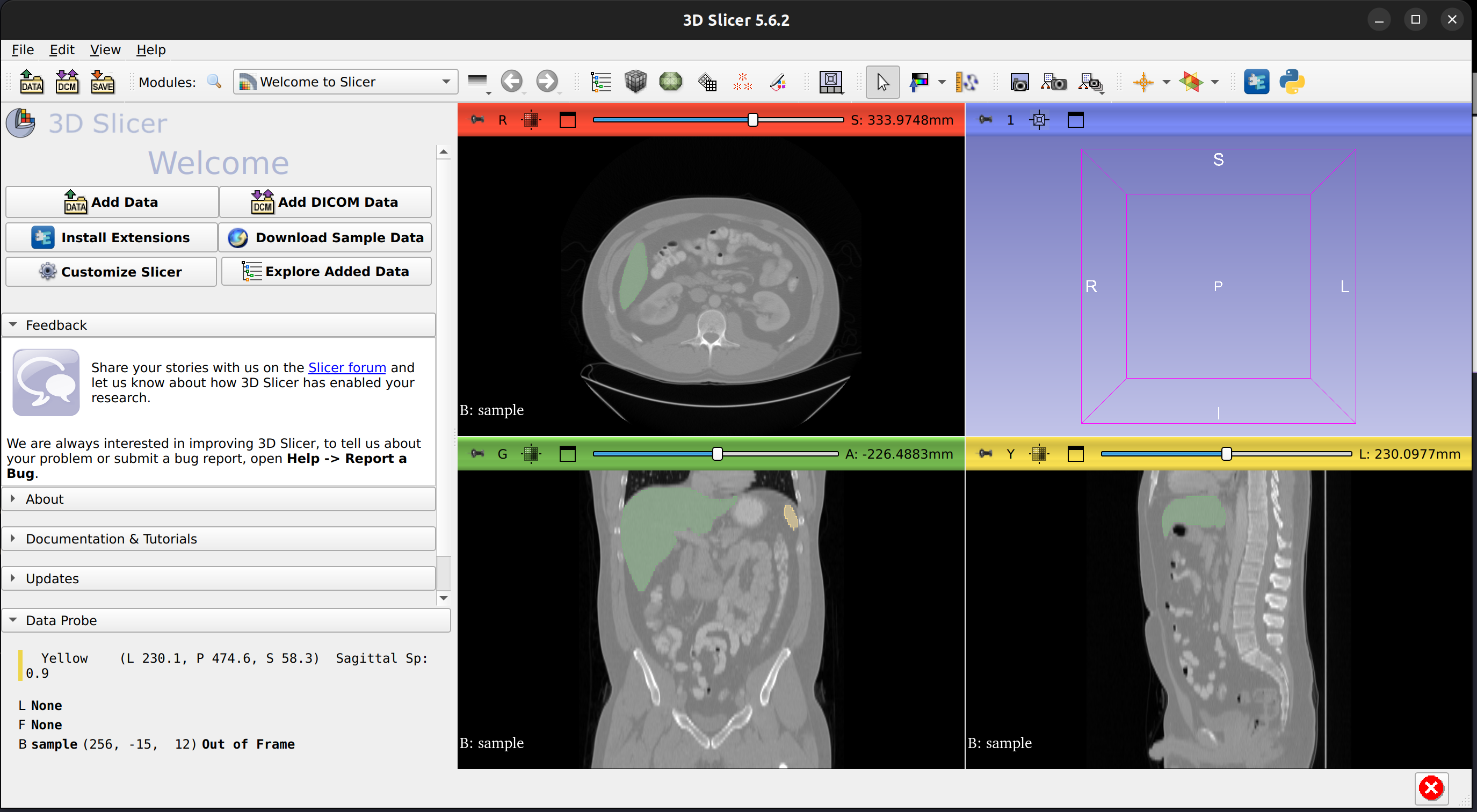
Task: Click the Save toolbar icon
Action: [x=103, y=82]
